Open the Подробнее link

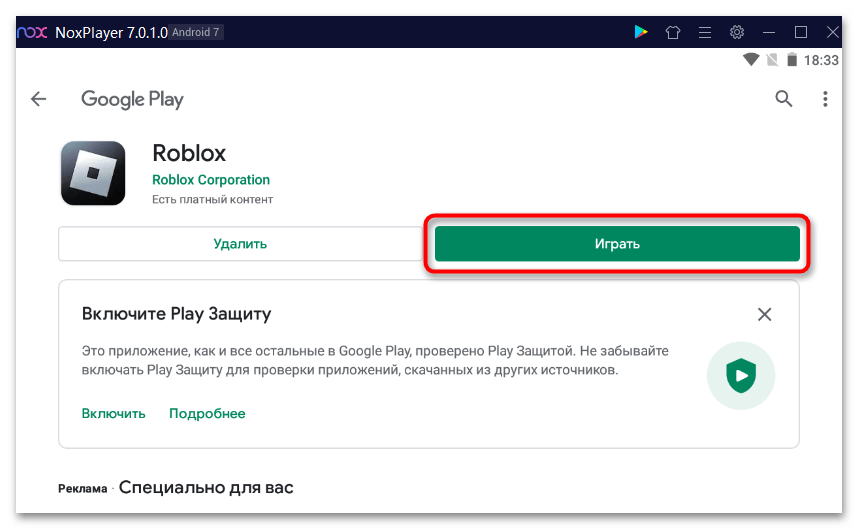207,413
